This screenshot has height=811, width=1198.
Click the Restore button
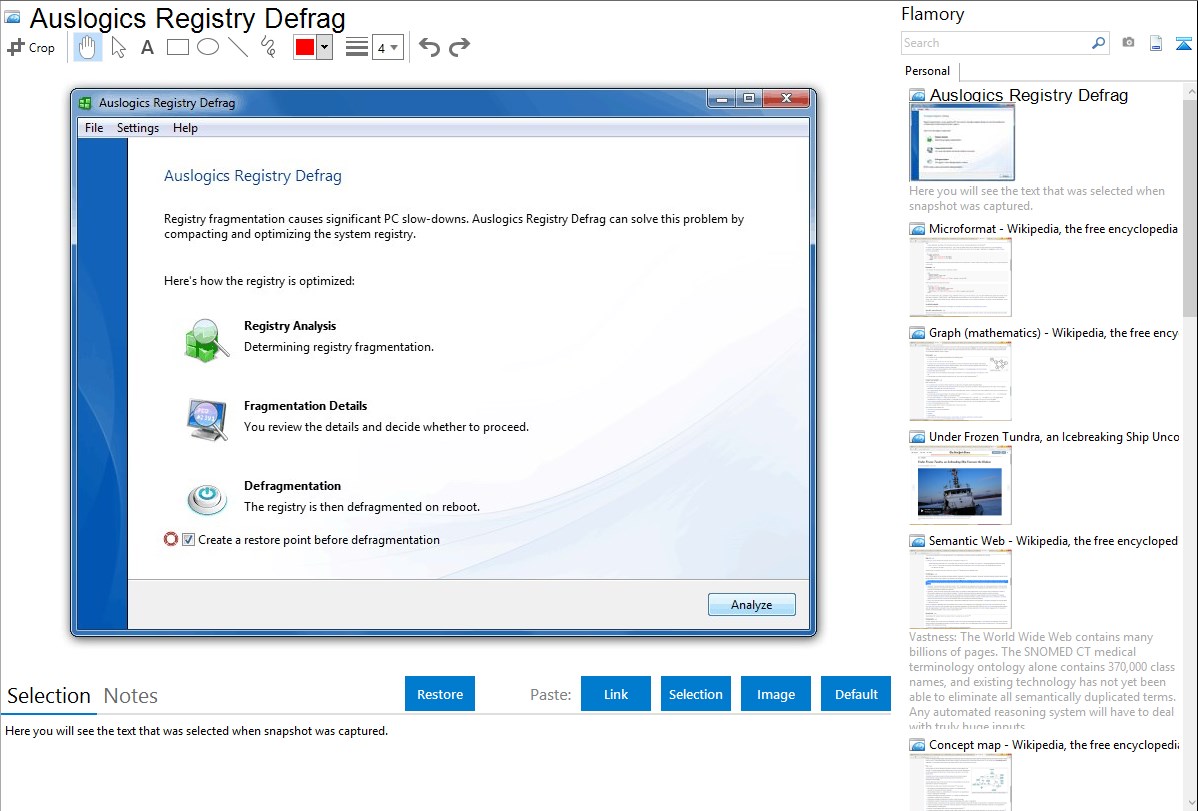click(440, 694)
